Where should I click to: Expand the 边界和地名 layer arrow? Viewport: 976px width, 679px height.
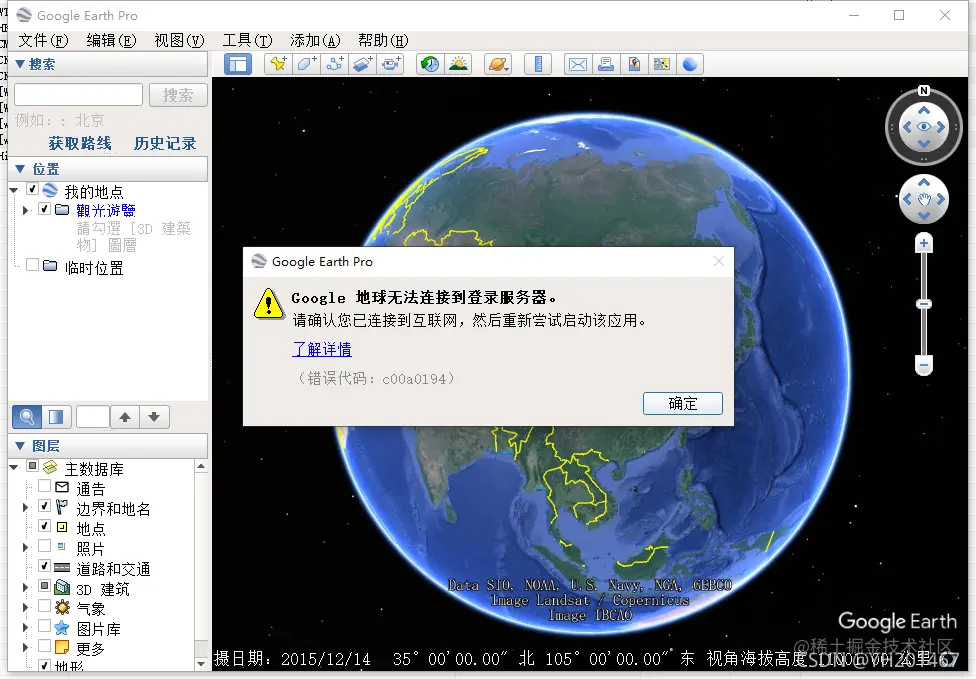tap(26, 508)
